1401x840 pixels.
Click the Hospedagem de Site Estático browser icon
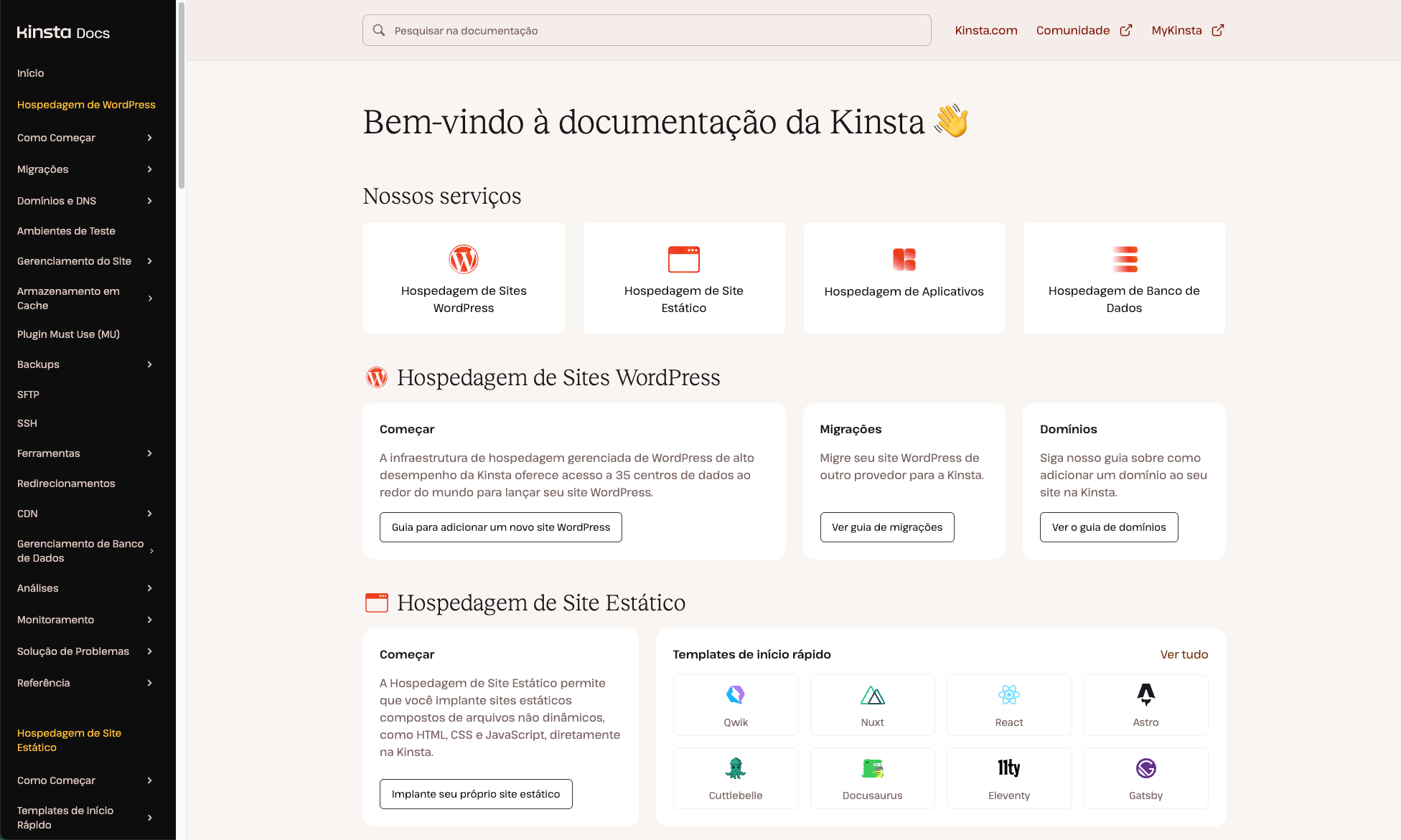[683, 259]
